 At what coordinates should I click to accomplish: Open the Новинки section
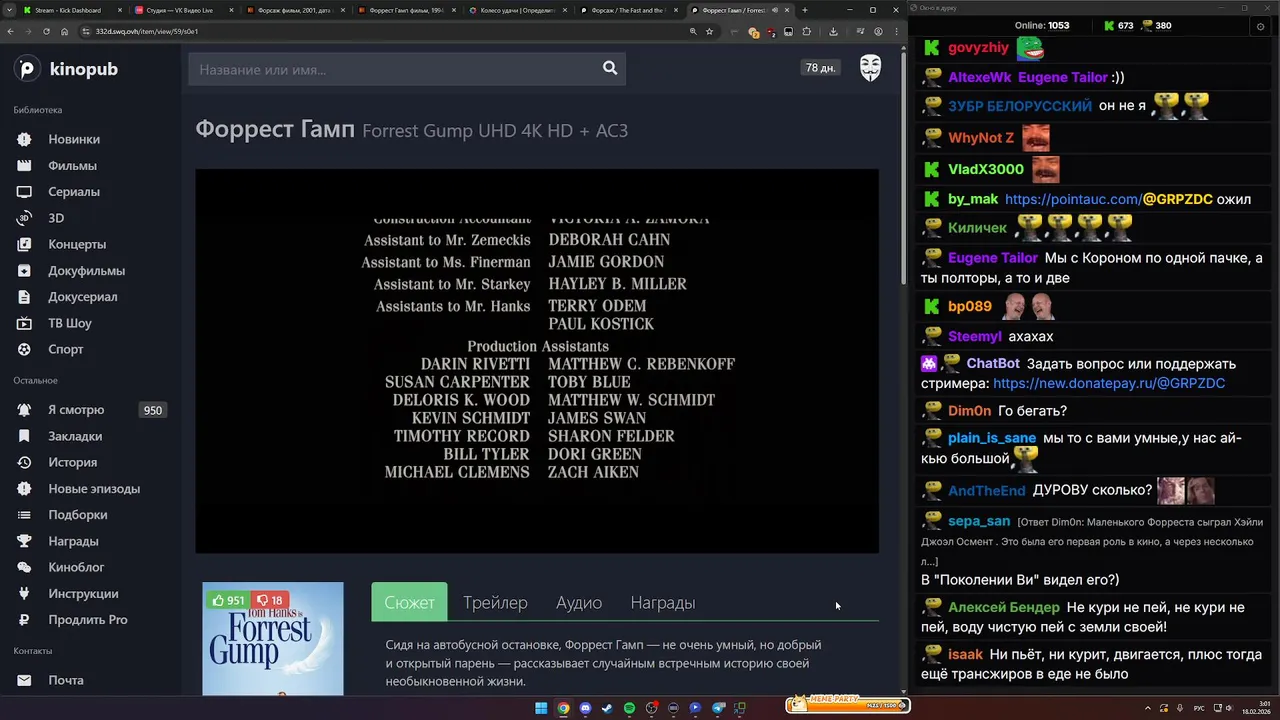(74, 139)
